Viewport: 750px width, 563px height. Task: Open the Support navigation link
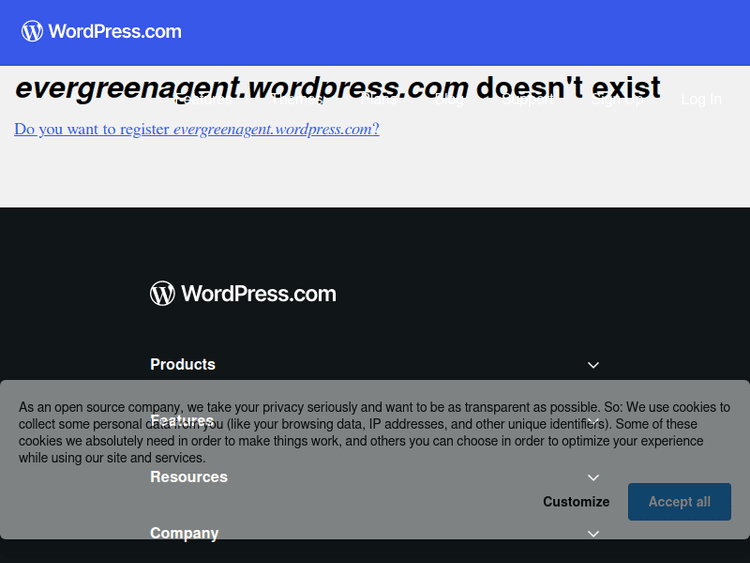point(528,99)
